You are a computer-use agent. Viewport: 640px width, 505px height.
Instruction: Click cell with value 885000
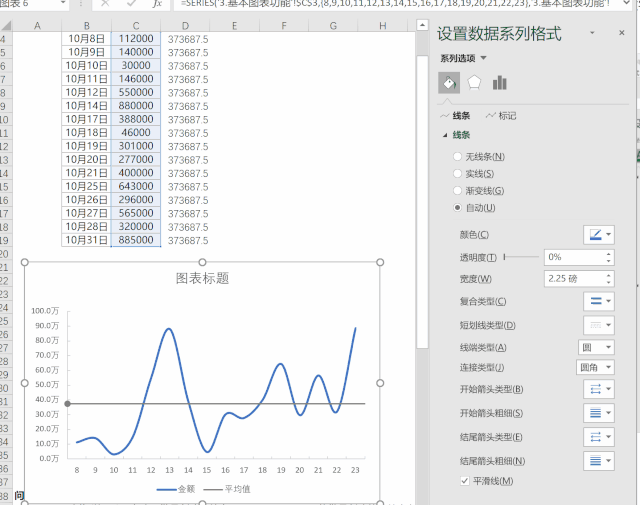click(136, 240)
